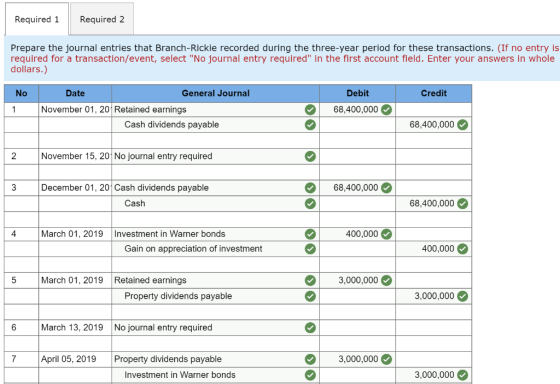Click the entry 1 credit amount 68,400,000

(x=431, y=125)
